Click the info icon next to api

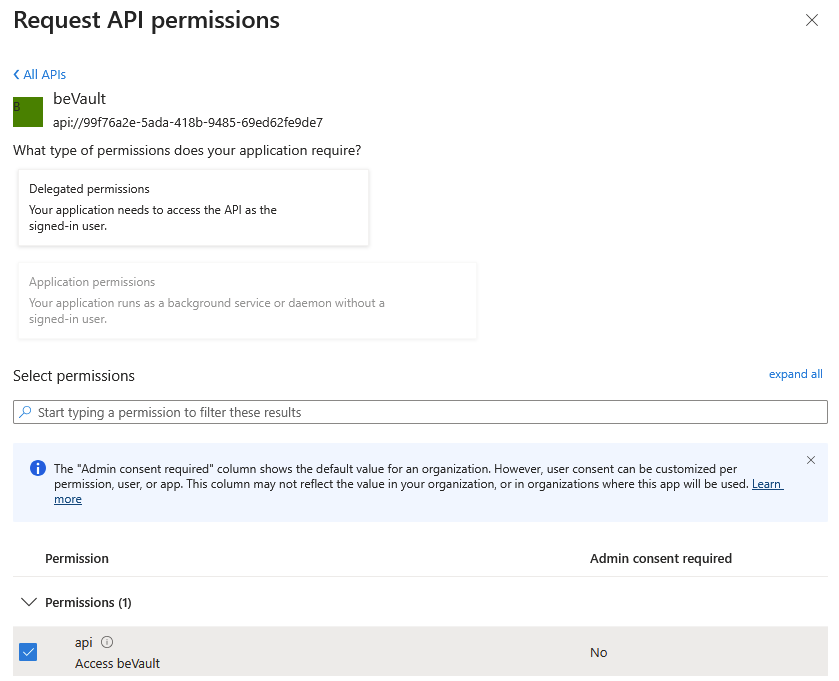tap(107, 642)
